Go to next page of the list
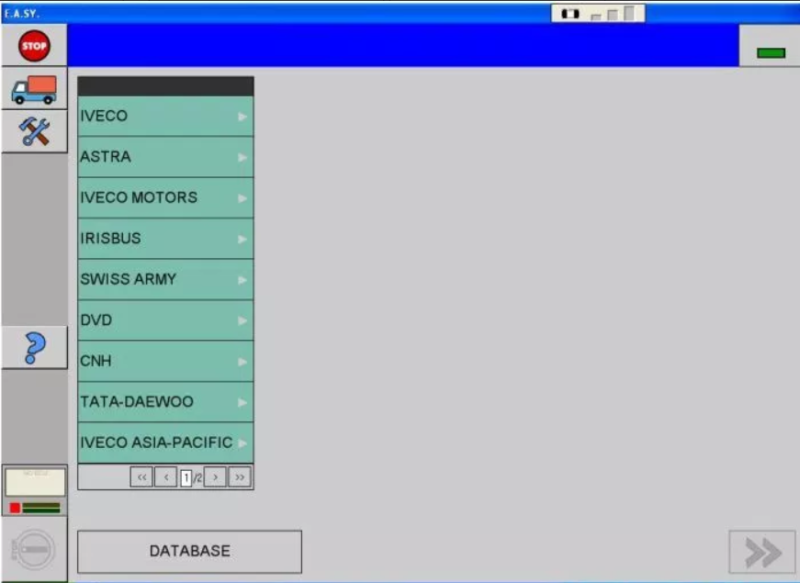 (215, 477)
